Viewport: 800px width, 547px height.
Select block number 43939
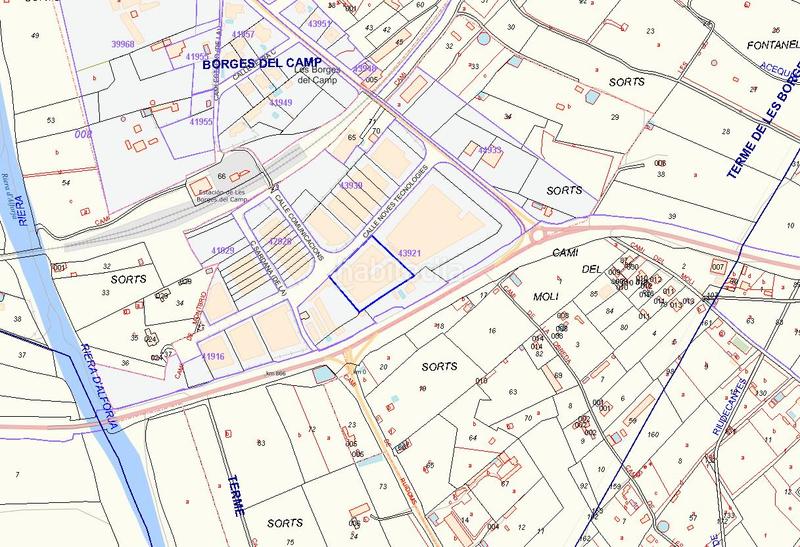coord(351,186)
